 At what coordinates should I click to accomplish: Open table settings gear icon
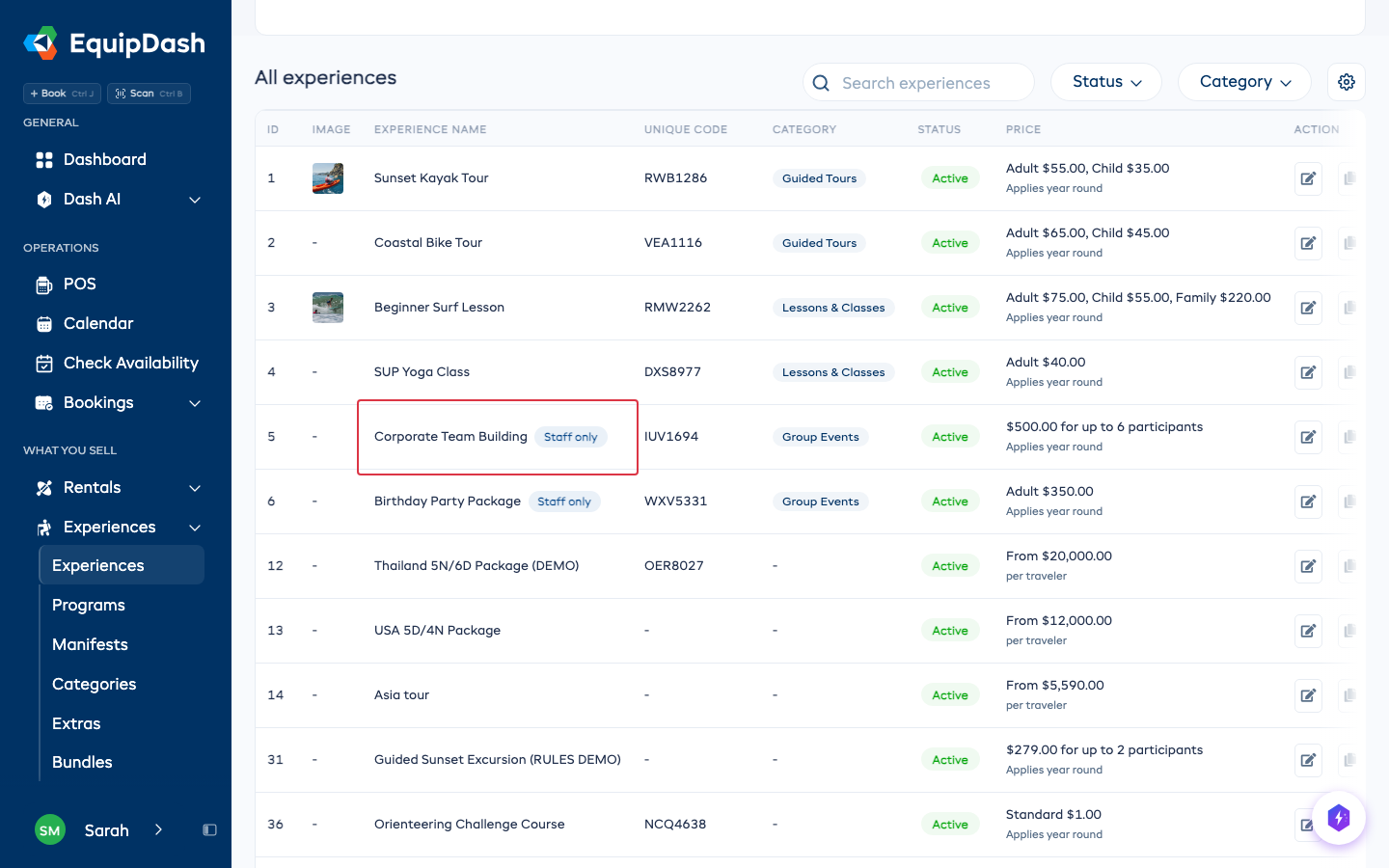[1347, 82]
